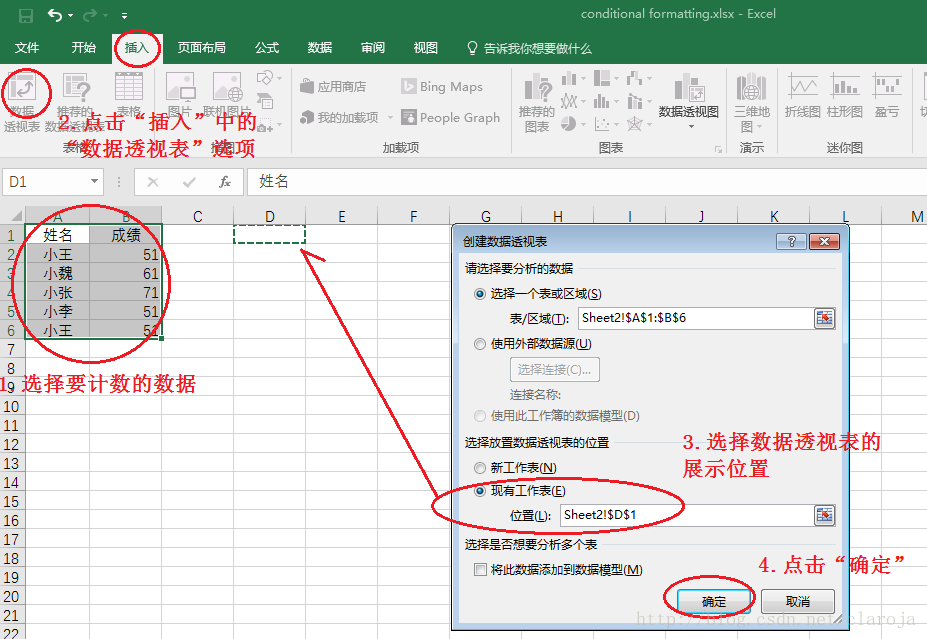Screen dimensions: 927x639
Task: Expand the My Add-ins (我的加载项) dropdown
Action: 390,118
